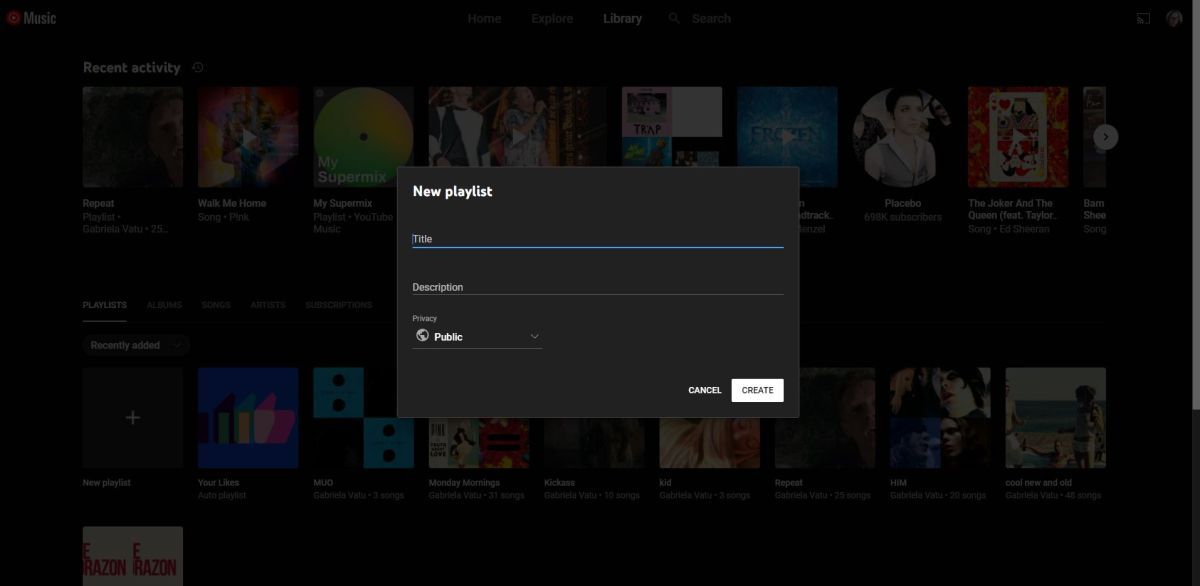Open the Explore menu item
Viewport: 1200px width, 586px height.
coord(552,17)
